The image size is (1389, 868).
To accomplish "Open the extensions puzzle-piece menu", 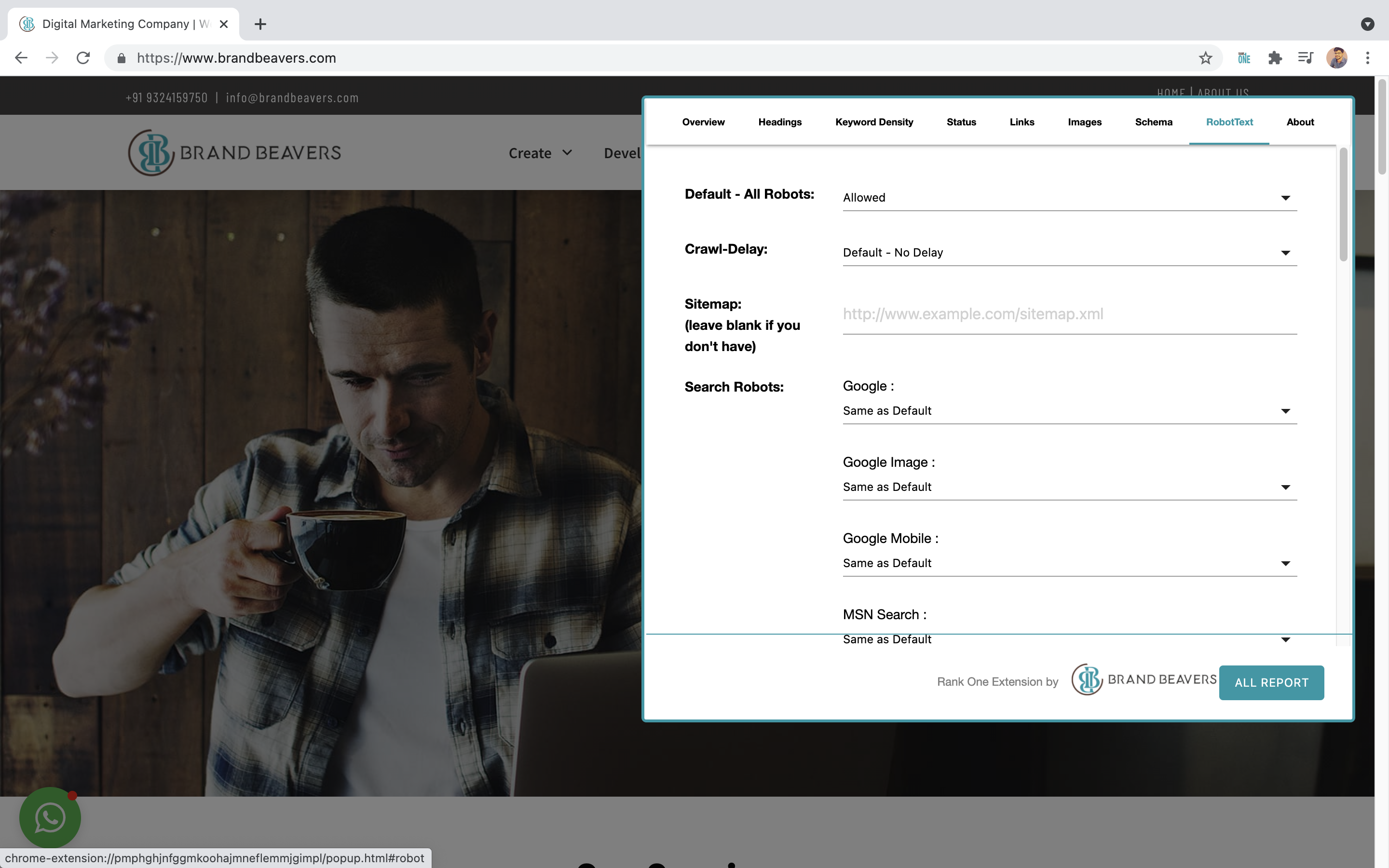I will tap(1275, 57).
